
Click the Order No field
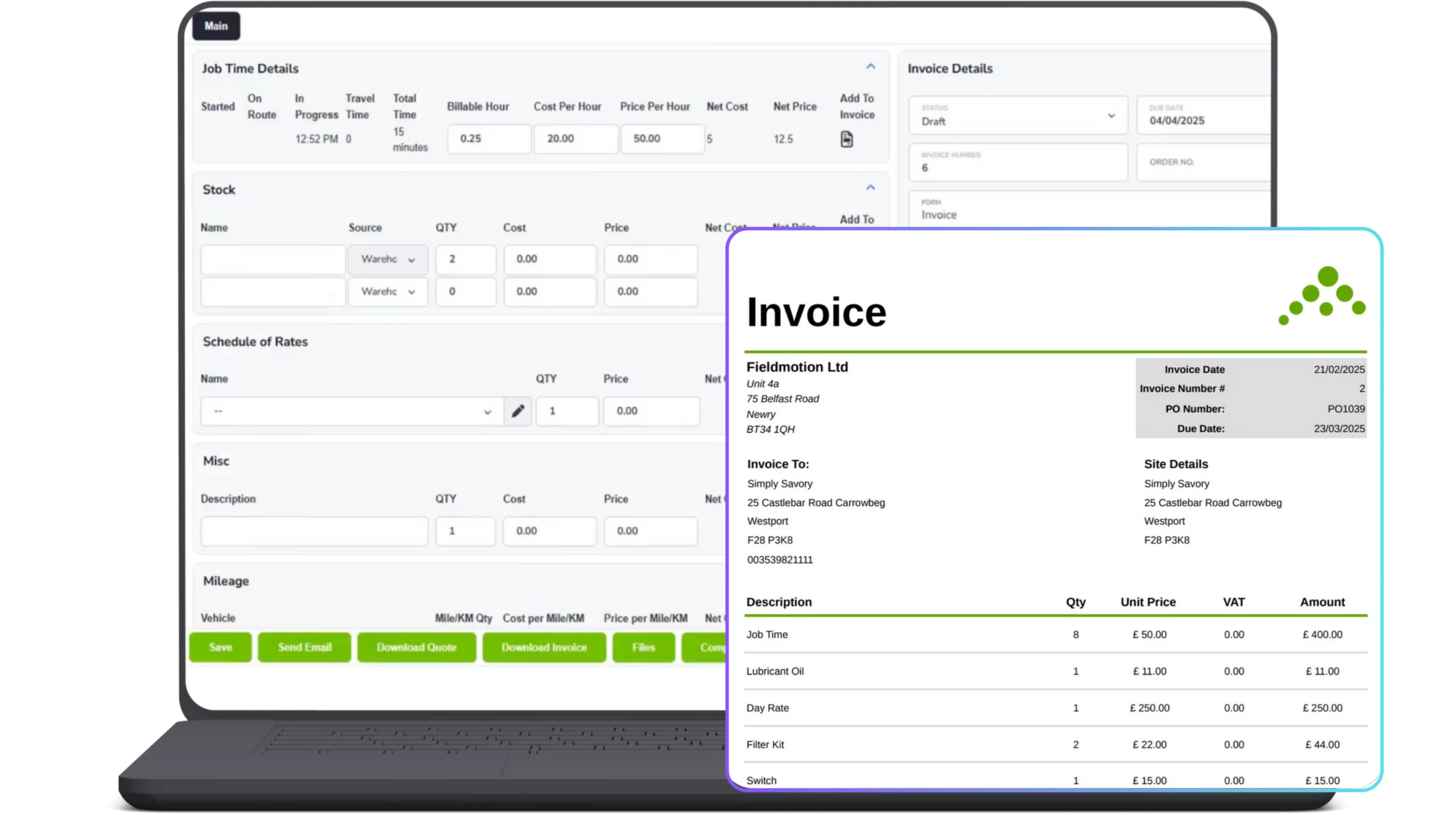(1202, 163)
